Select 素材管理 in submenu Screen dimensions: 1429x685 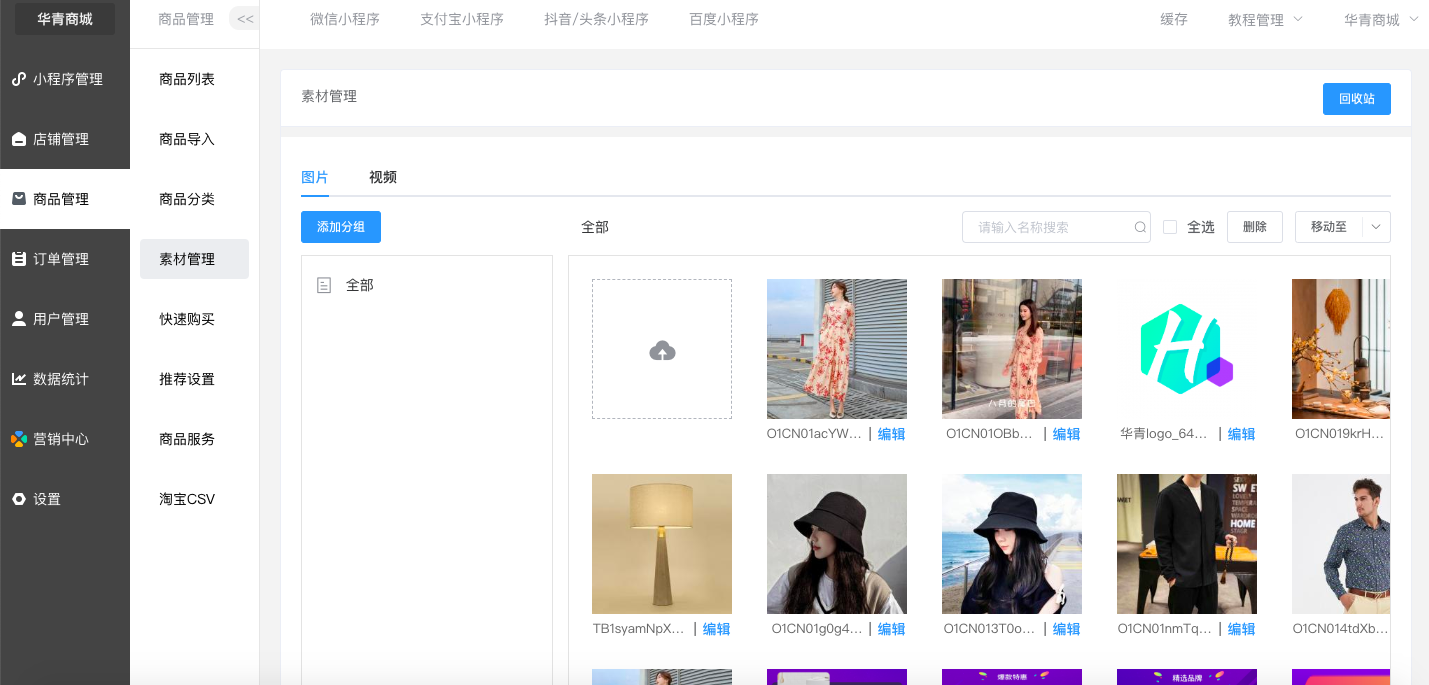[194, 259]
